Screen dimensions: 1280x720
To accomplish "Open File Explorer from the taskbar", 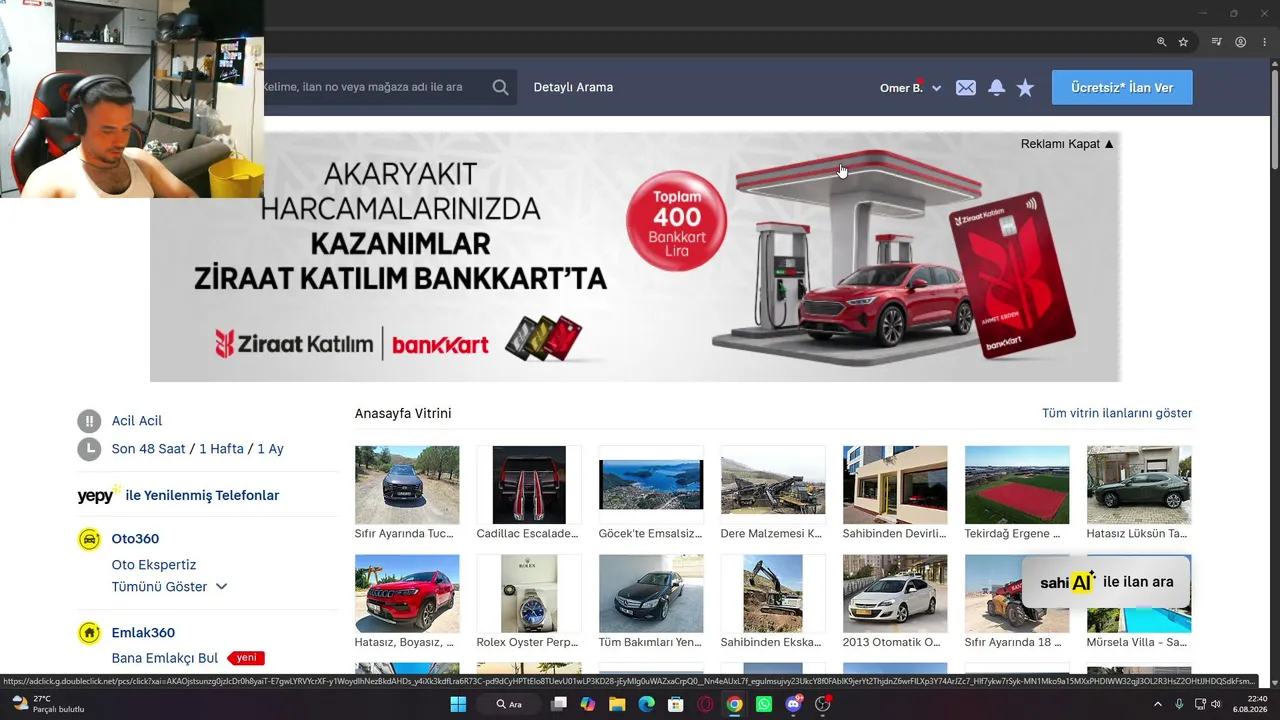I will (617, 704).
